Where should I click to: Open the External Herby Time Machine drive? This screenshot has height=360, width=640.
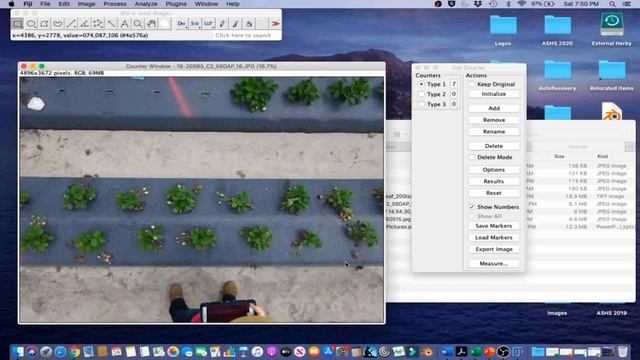[611, 29]
